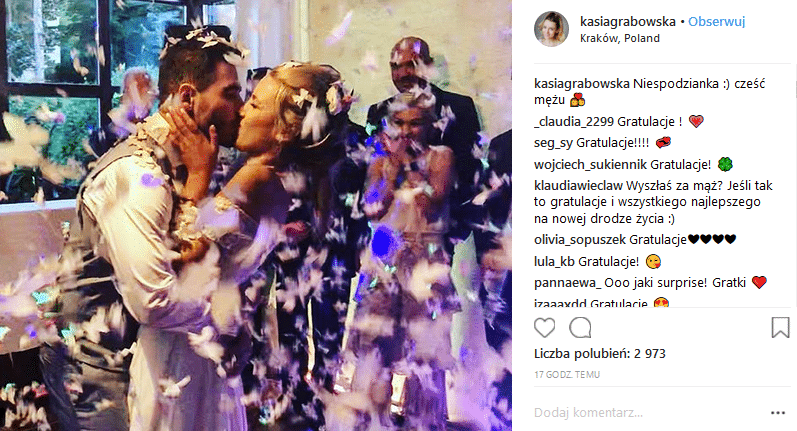This screenshot has width=797, height=431.
Task: Open the three-dot more options menu
Action: pyautogui.click(x=778, y=413)
